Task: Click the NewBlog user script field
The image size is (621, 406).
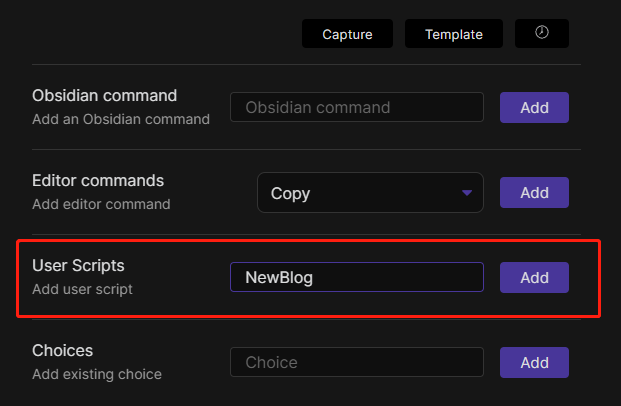Action: click(x=357, y=277)
